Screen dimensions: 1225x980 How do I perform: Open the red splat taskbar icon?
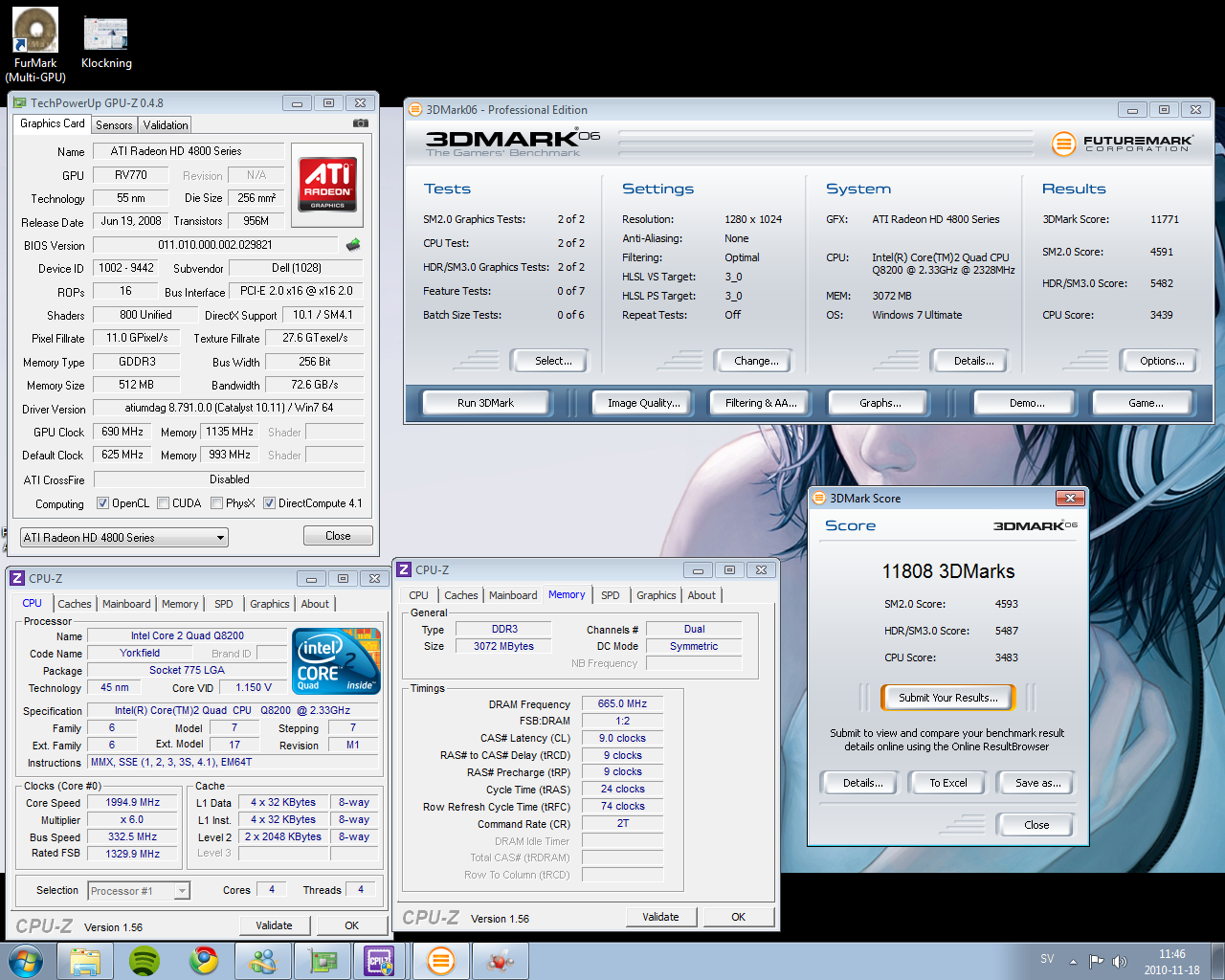501,961
